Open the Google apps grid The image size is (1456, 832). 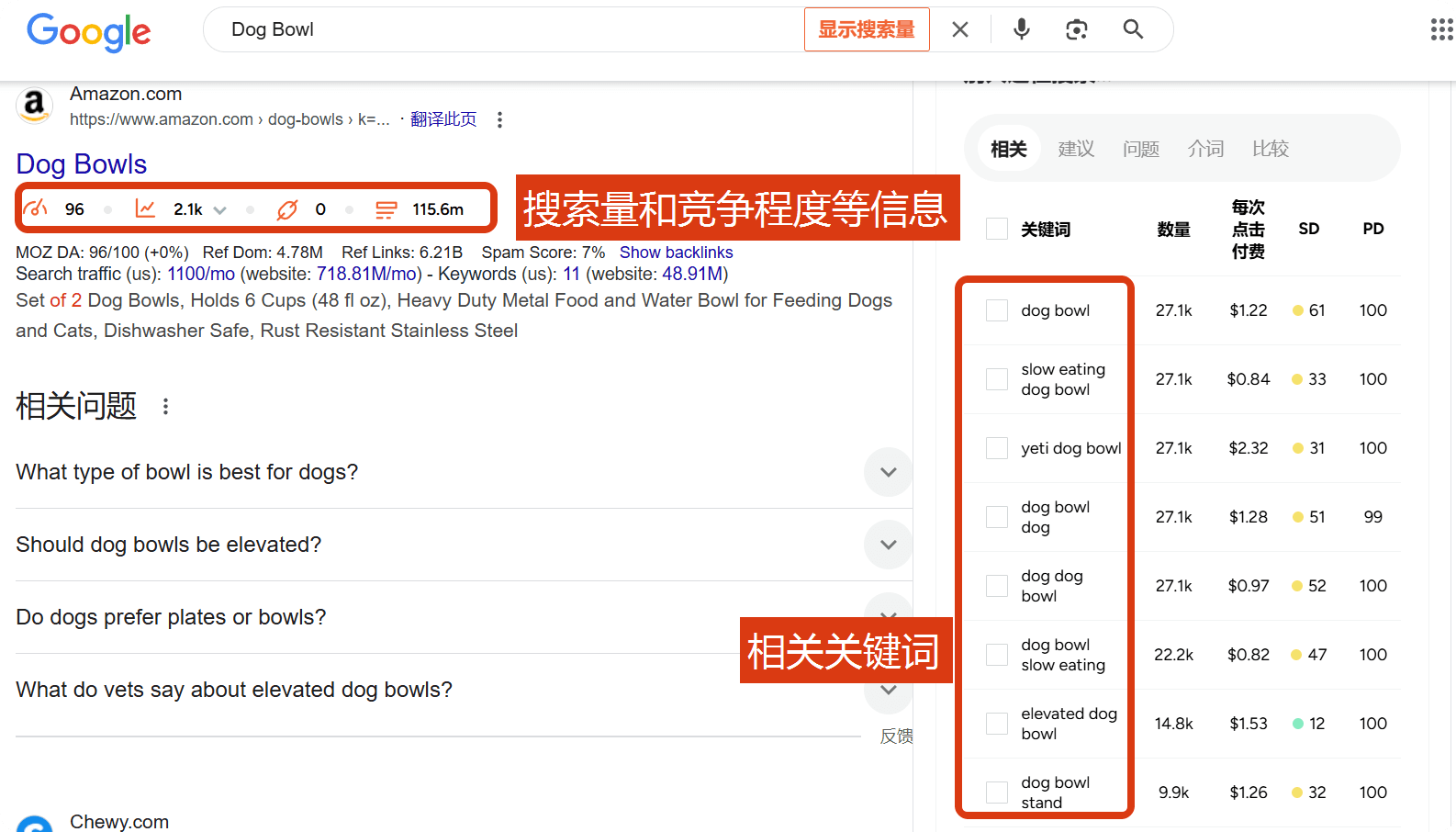1442,29
